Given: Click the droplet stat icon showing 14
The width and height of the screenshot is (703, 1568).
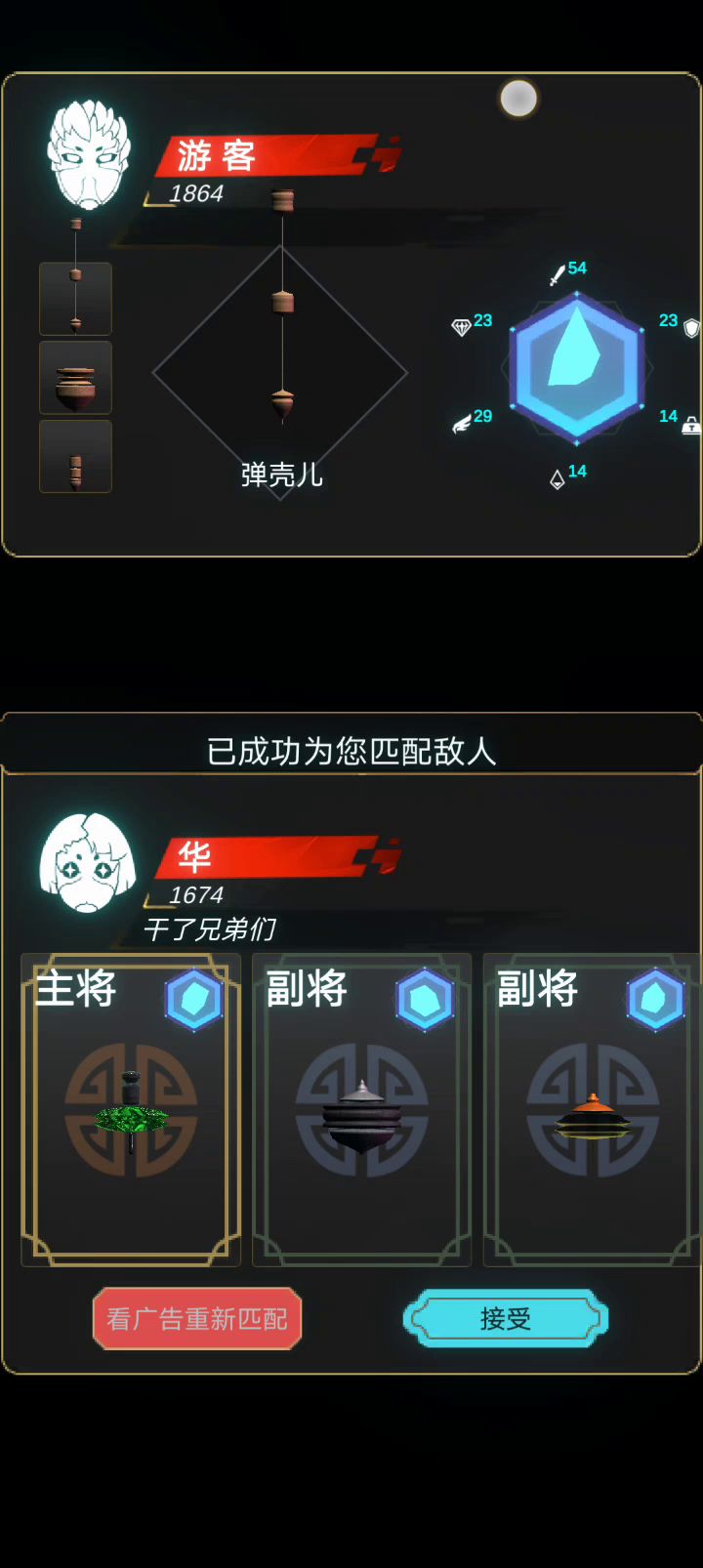Looking at the screenshot, I should click(557, 479).
